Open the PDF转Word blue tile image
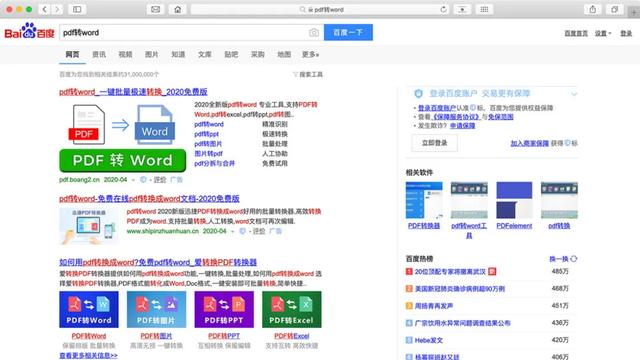 (x=89, y=309)
